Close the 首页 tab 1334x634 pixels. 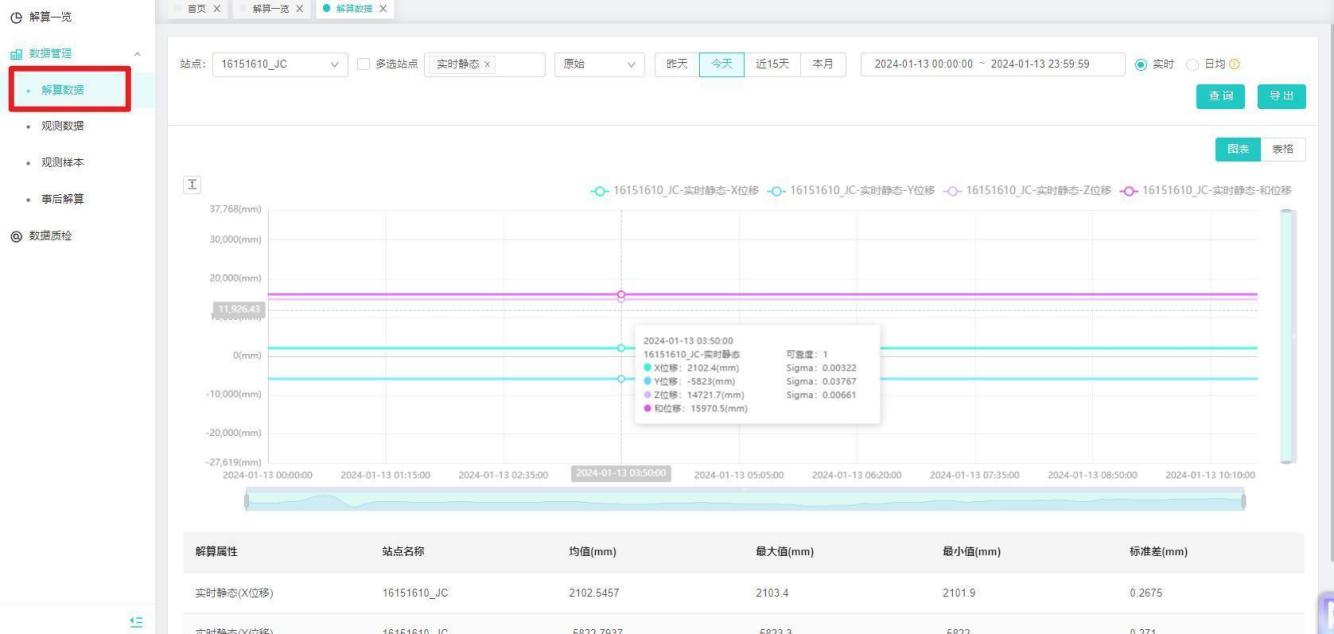(217, 9)
